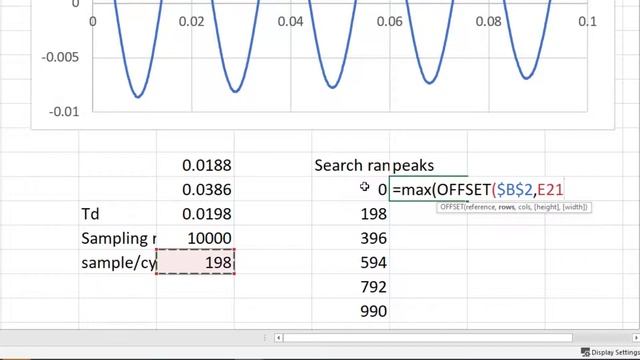Select search range cell with 198
The width and height of the screenshot is (640, 360).
[x=351, y=214]
